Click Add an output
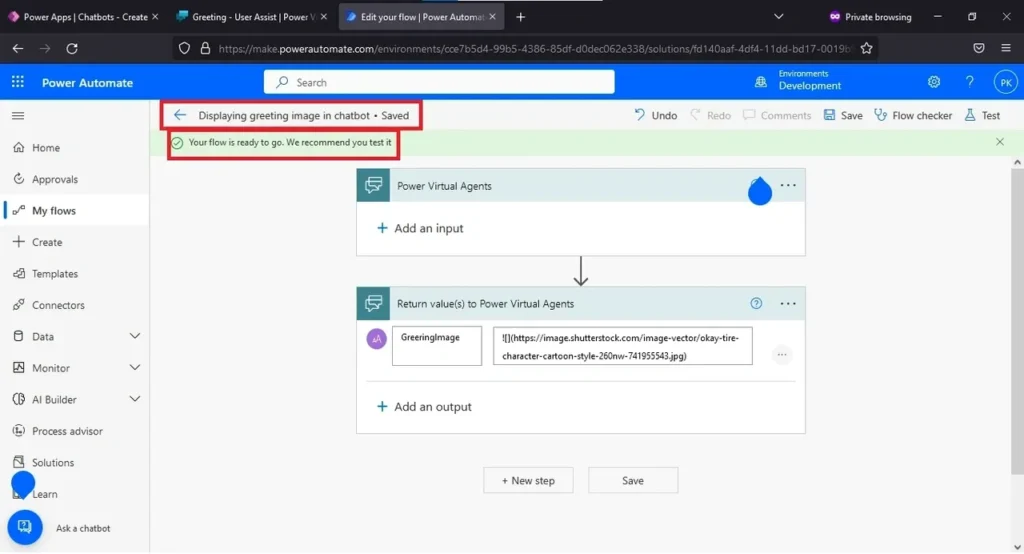Screen dimensions: 1024x554 click(424, 406)
